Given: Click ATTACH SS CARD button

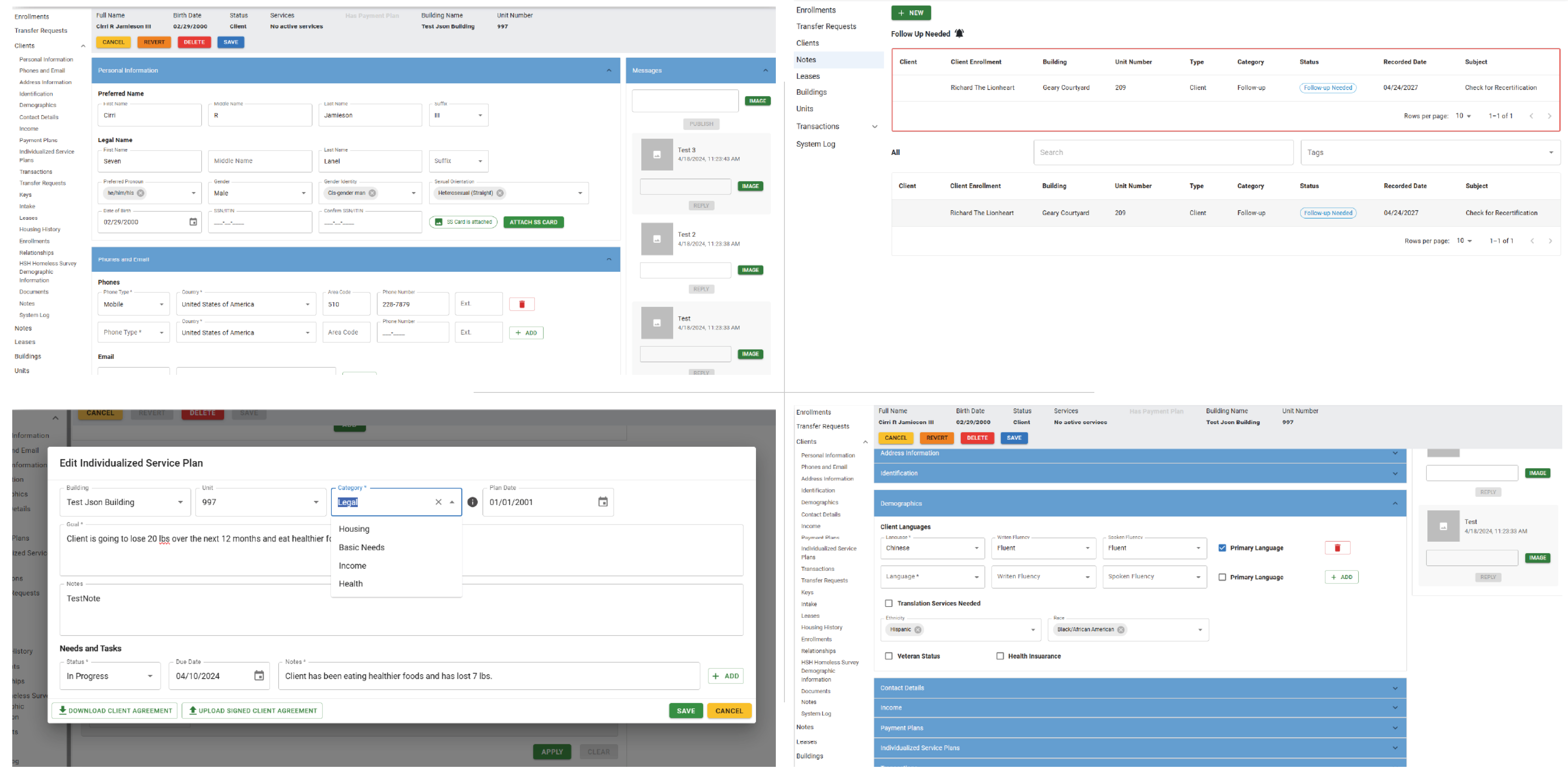Looking at the screenshot, I should click(x=533, y=222).
